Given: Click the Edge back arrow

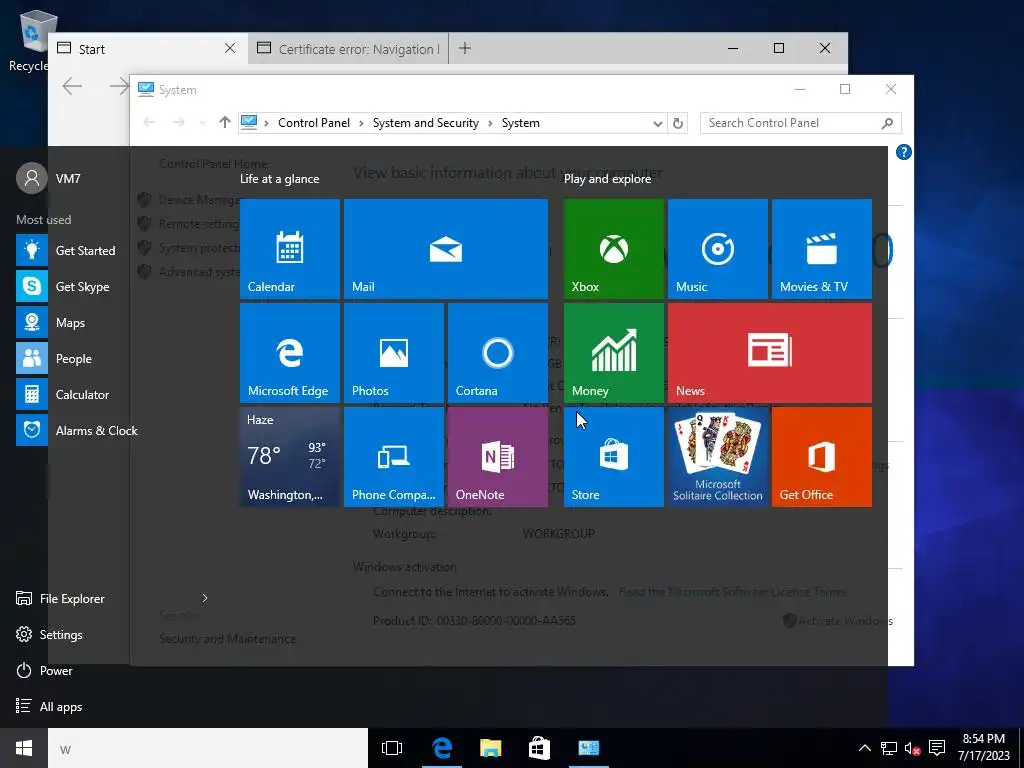Looking at the screenshot, I should pyautogui.click(x=72, y=86).
